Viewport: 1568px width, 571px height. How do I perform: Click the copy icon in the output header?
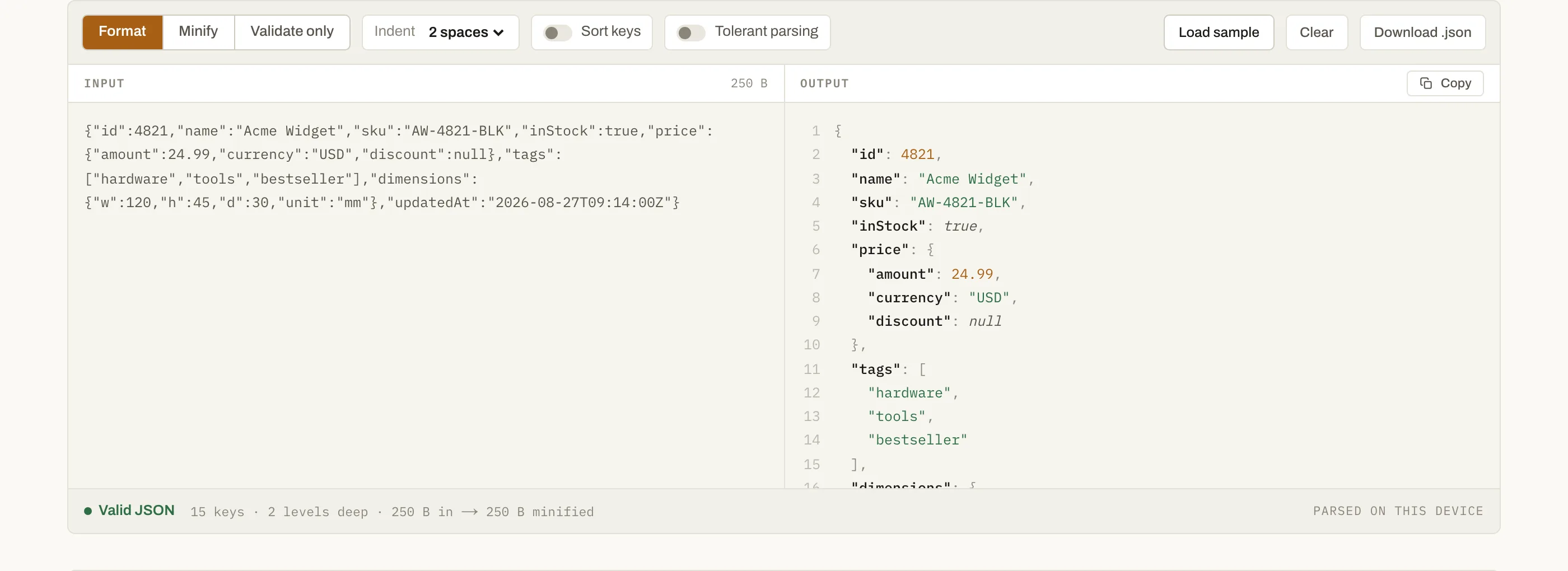[1426, 83]
